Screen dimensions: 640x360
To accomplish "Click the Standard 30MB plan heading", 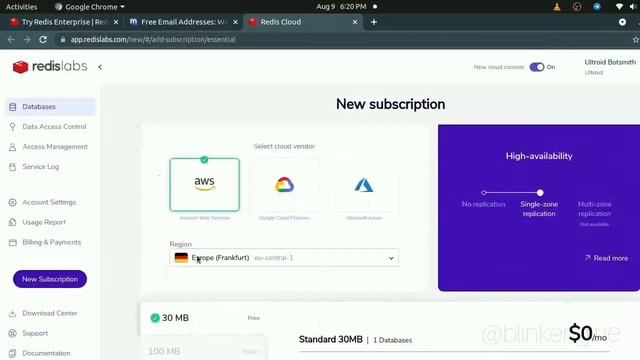I will click(x=331, y=340).
